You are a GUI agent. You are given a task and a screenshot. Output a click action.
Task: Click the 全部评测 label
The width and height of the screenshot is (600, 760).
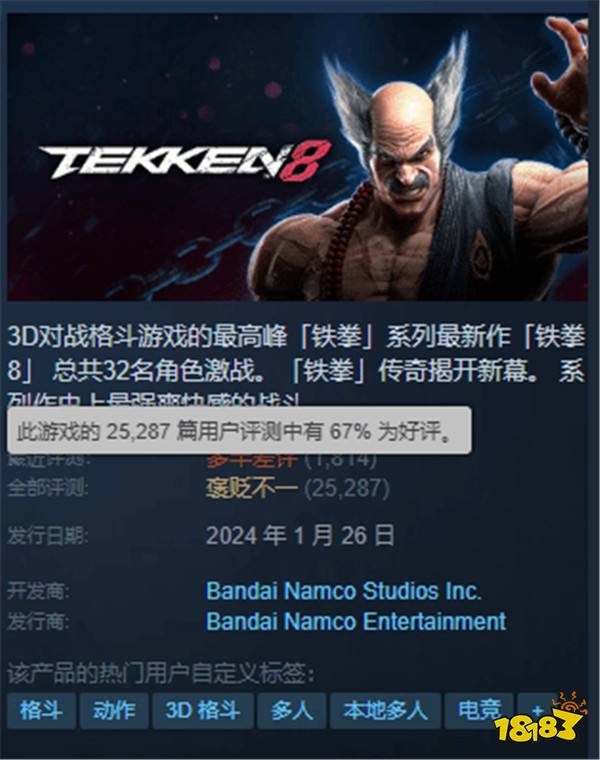point(47,488)
